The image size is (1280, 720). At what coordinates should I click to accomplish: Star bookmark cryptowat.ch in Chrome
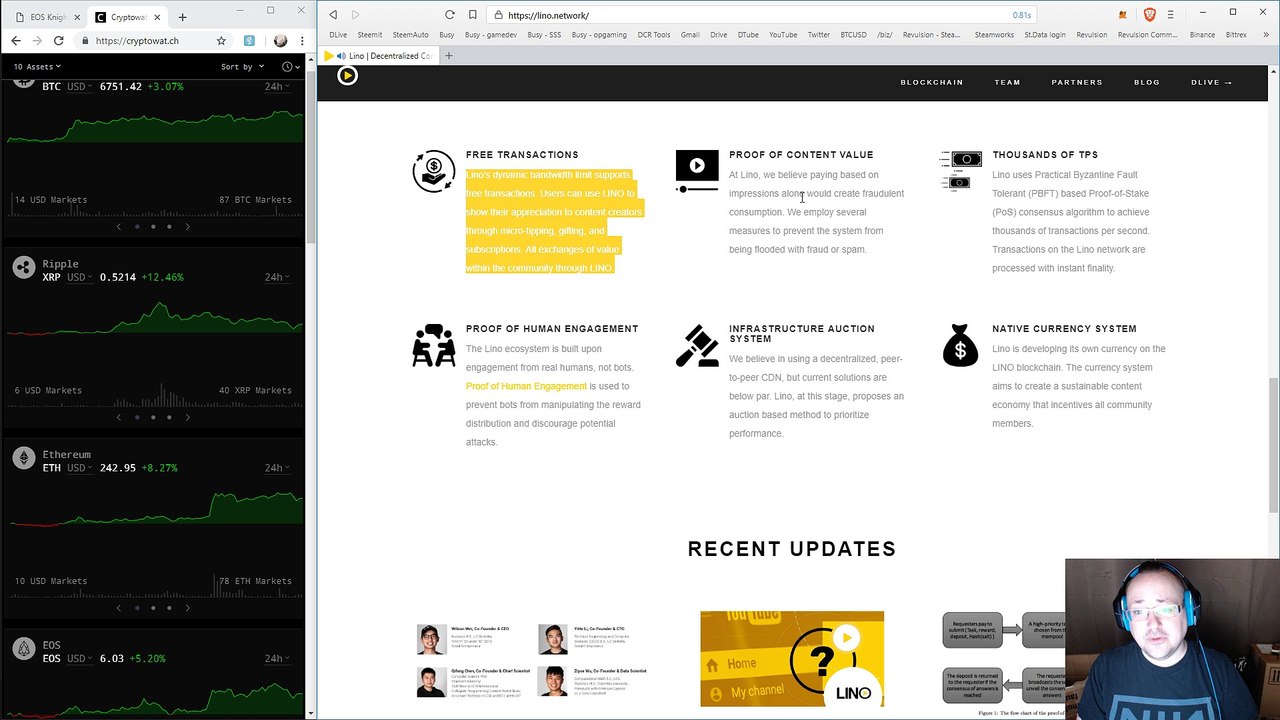(x=221, y=41)
